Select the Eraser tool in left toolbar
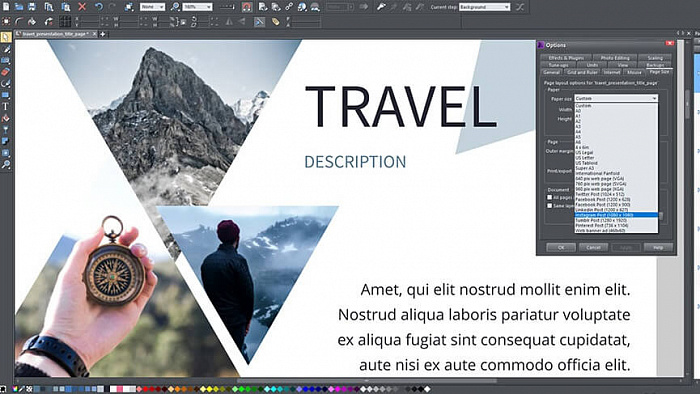This screenshot has height=394, width=700. coord(6,72)
